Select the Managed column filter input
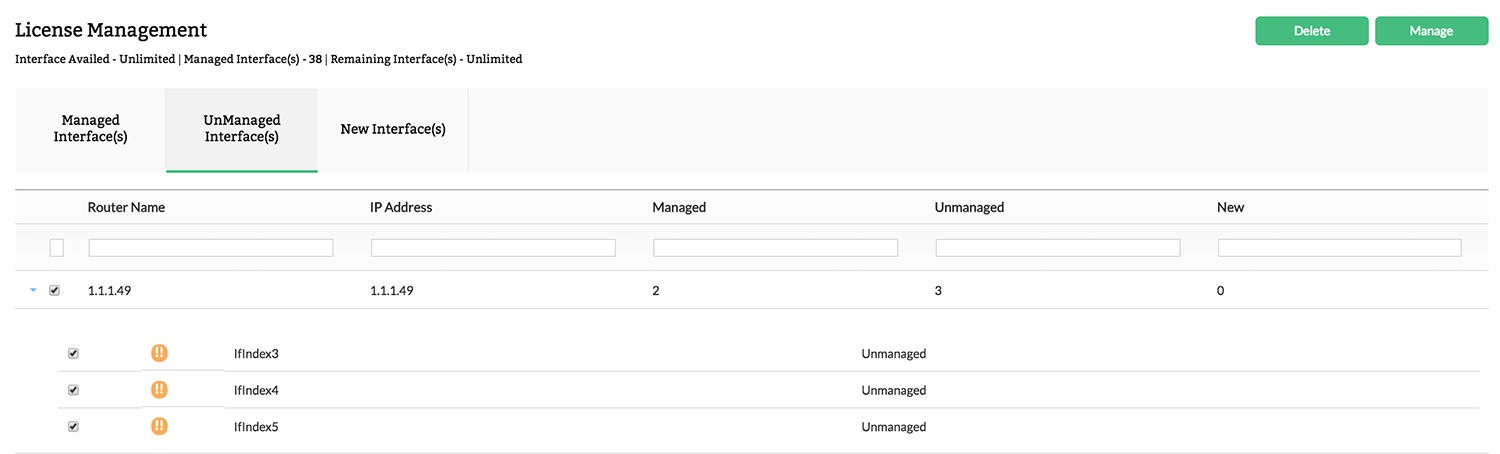Image resolution: width=1500 pixels, height=454 pixels. (775, 247)
